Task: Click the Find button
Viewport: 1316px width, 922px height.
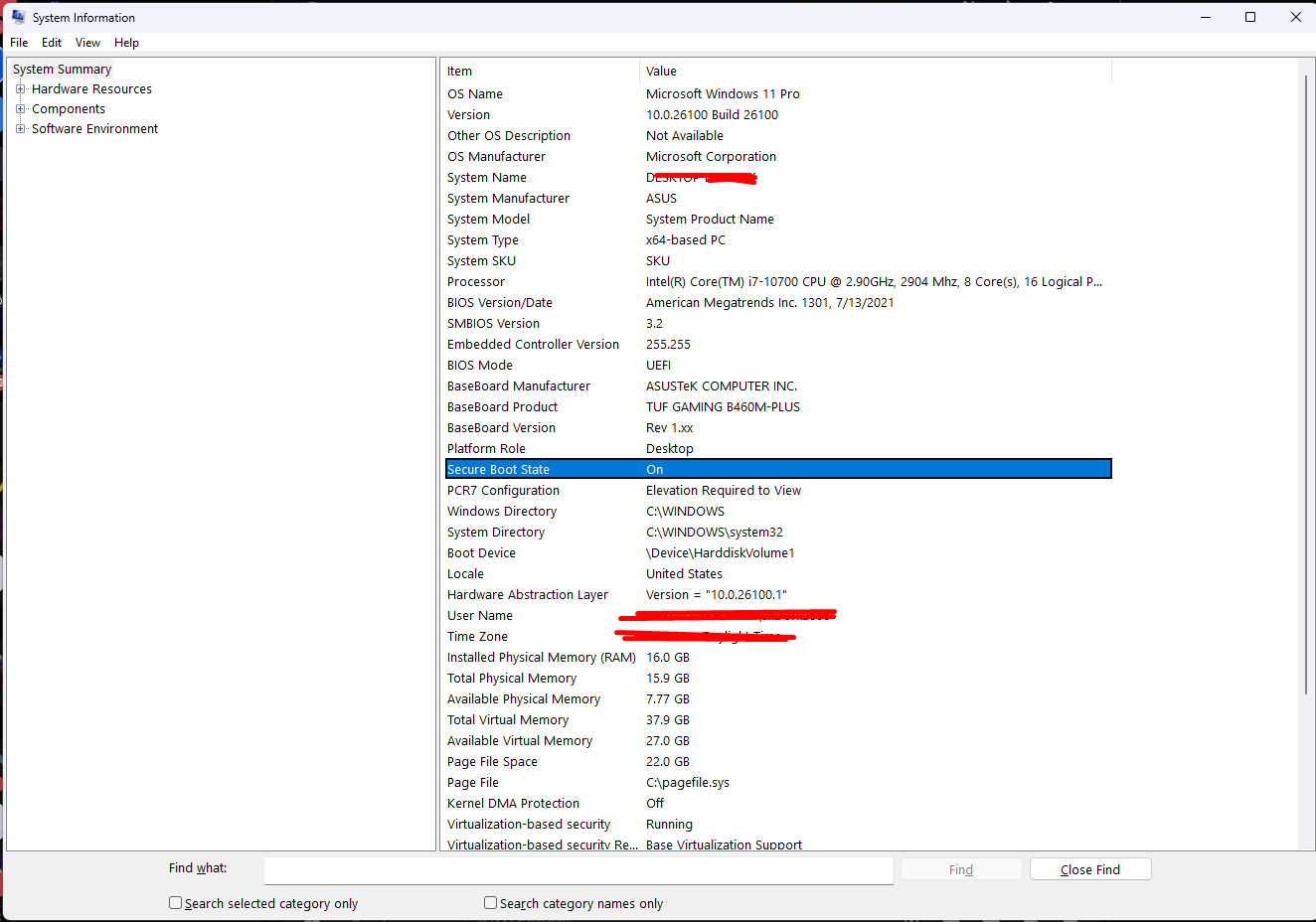Action: [x=961, y=869]
